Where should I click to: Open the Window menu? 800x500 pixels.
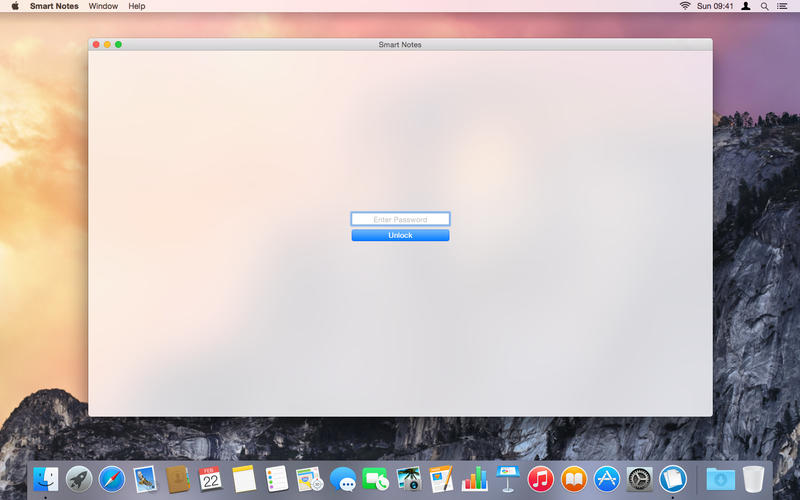103,6
